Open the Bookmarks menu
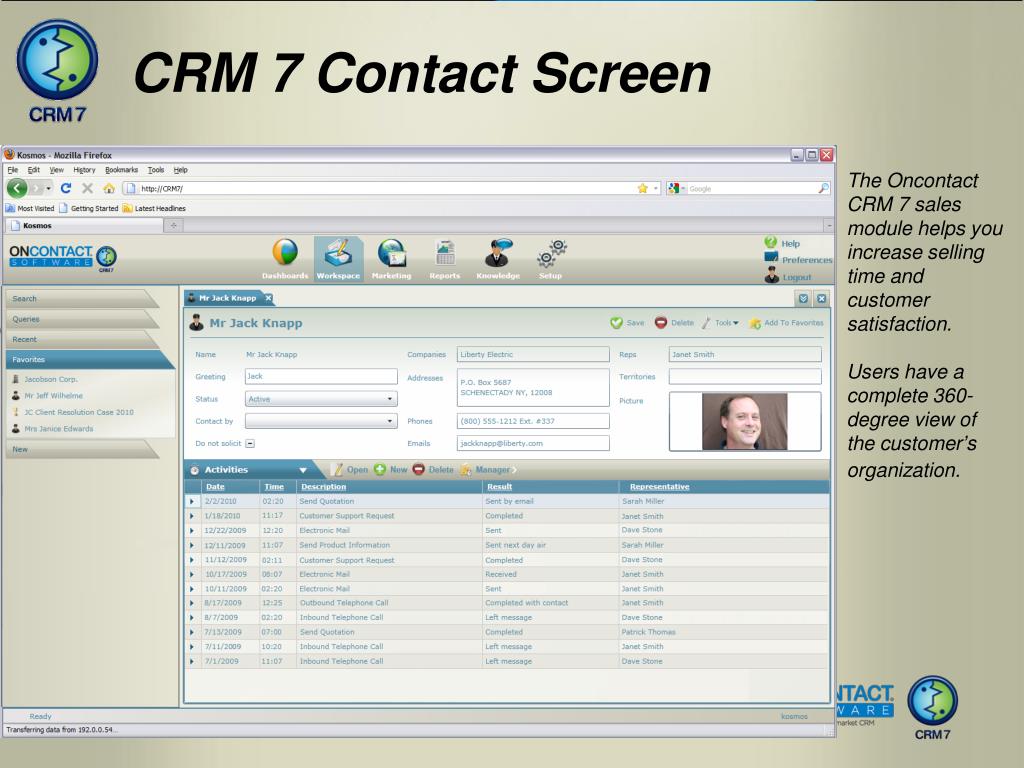The height and width of the screenshot is (768, 1024). click(x=121, y=170)
